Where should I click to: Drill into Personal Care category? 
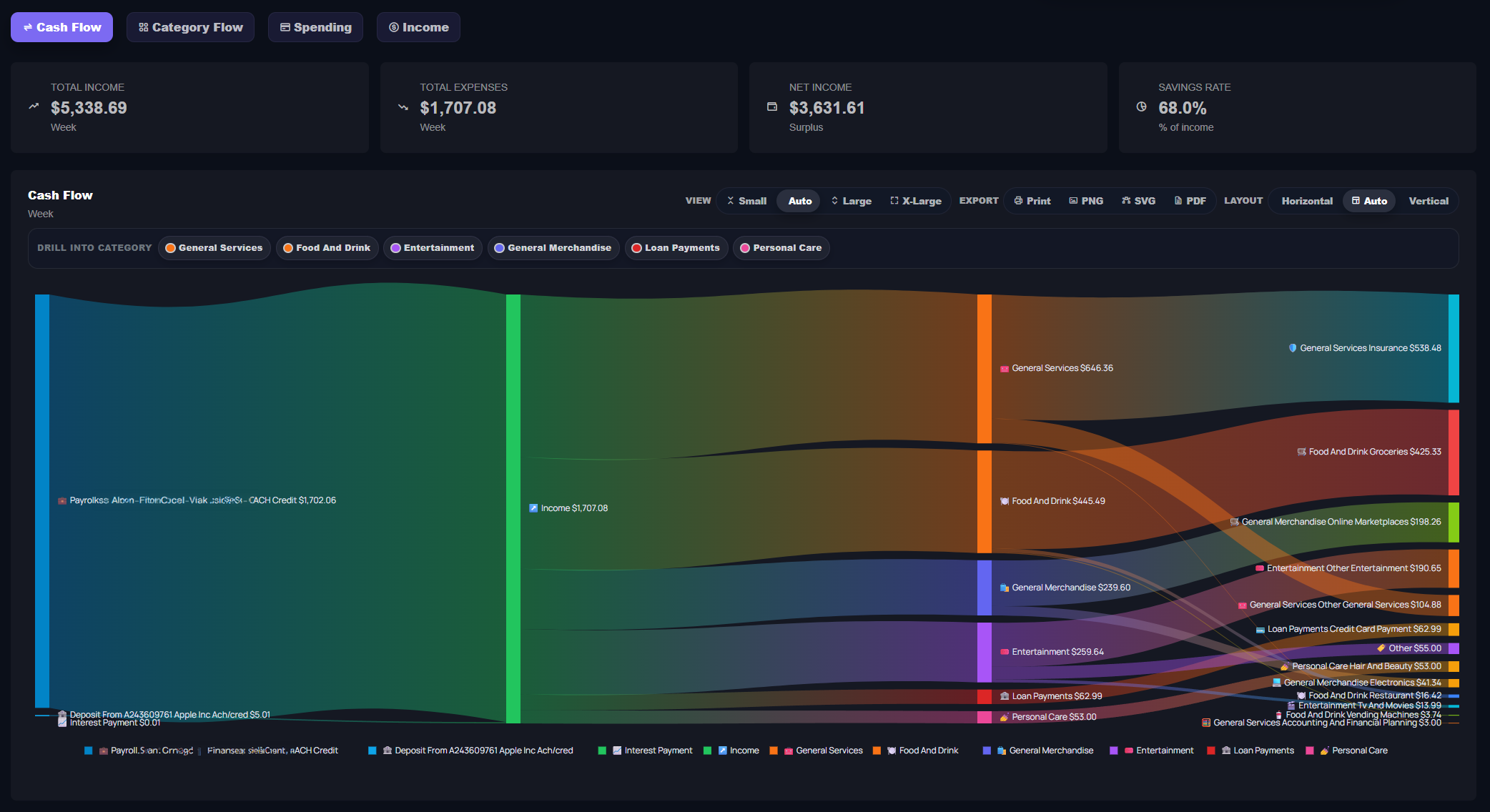click(781, 248)
